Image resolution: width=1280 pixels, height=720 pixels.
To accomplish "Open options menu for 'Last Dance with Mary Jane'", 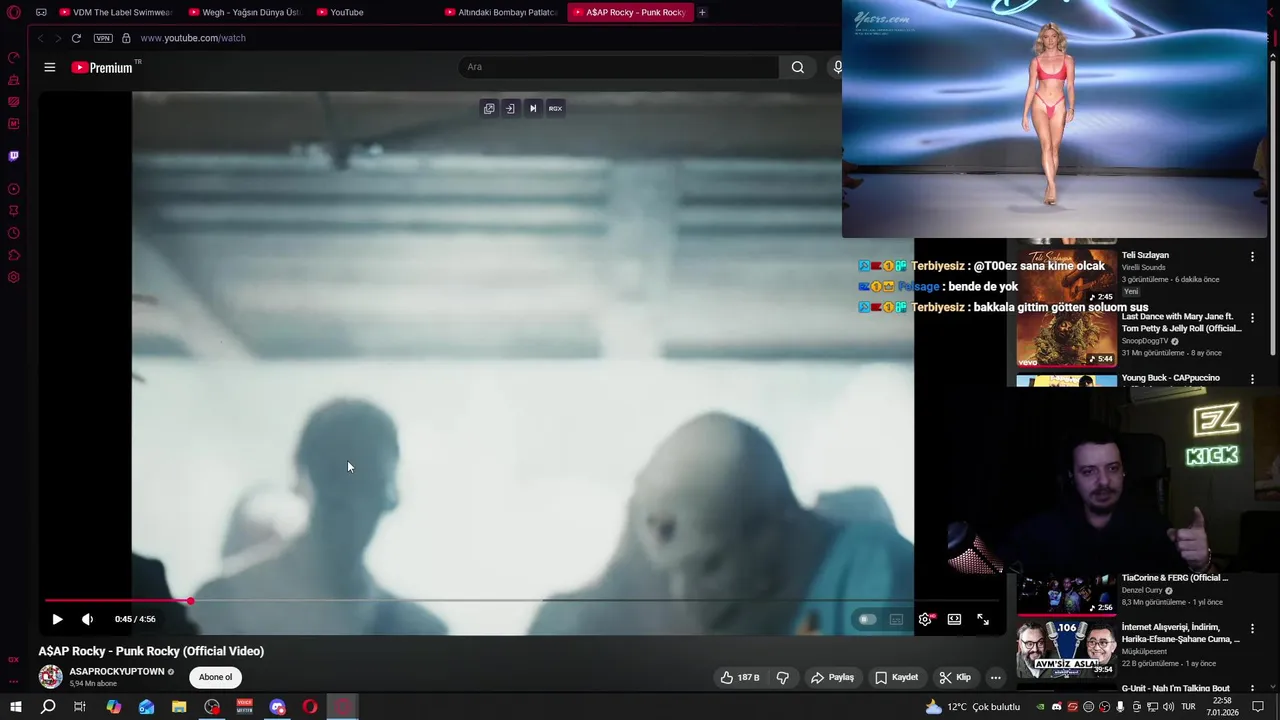I will pos(1252,318).
